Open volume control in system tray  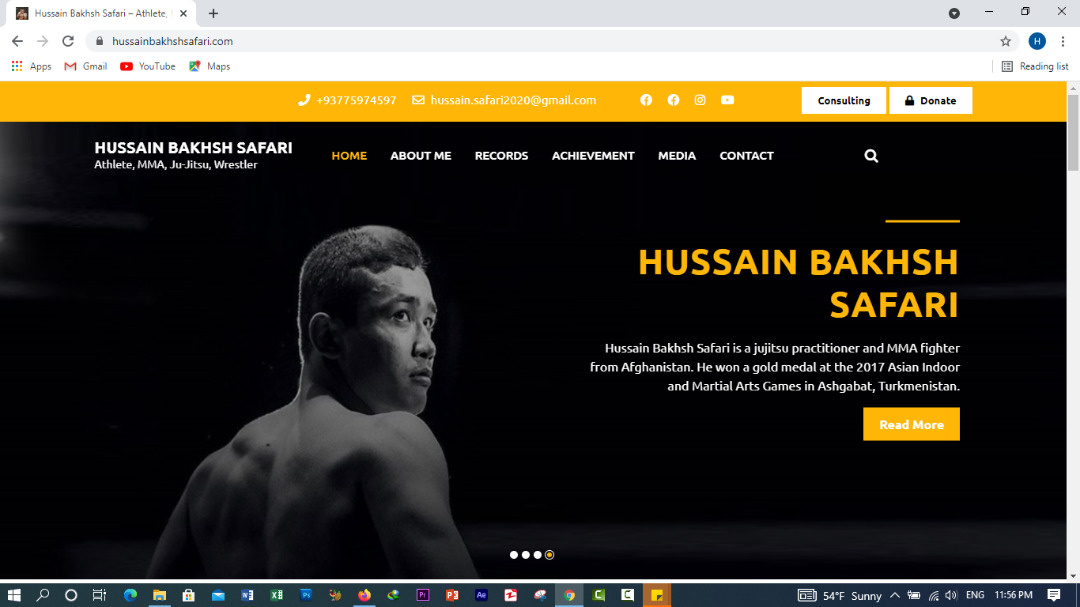coord(951,595)
